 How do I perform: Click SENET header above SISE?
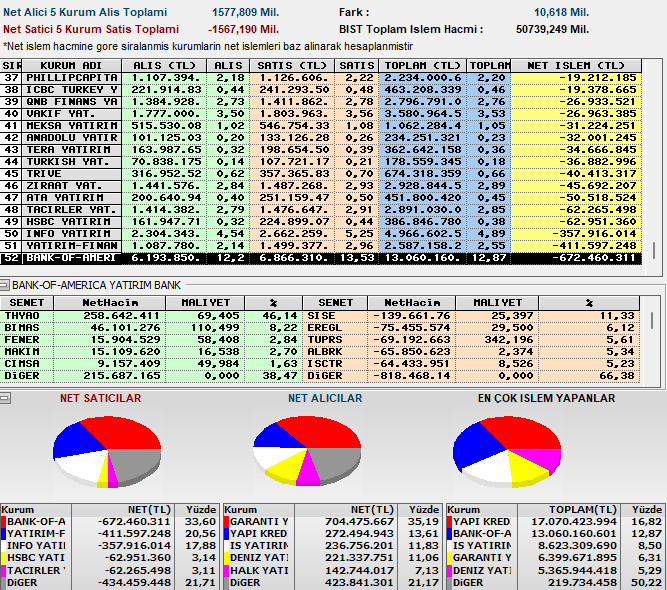pos(335,303)
